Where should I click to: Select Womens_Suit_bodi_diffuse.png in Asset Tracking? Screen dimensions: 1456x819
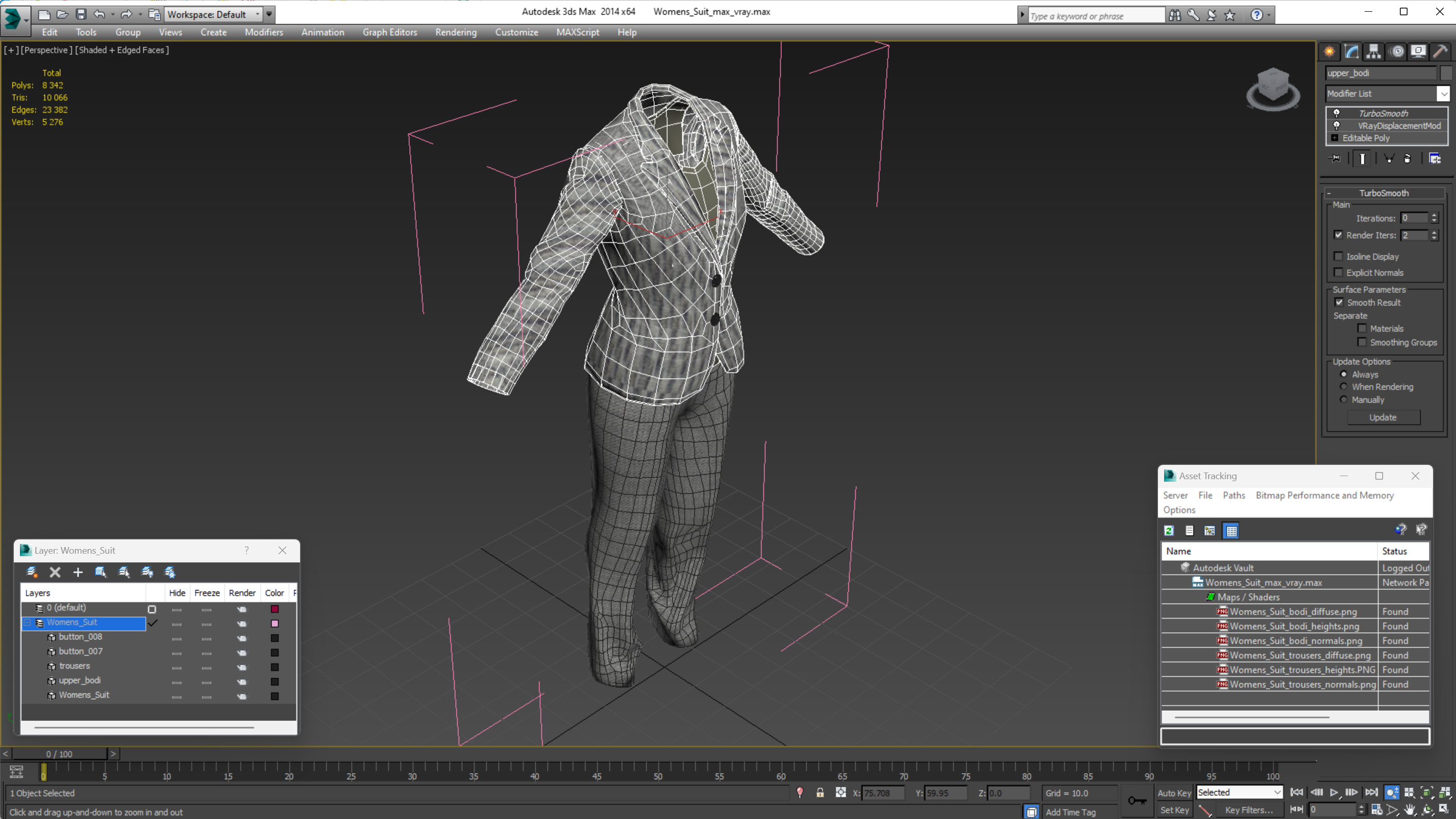coord(1294,611)
